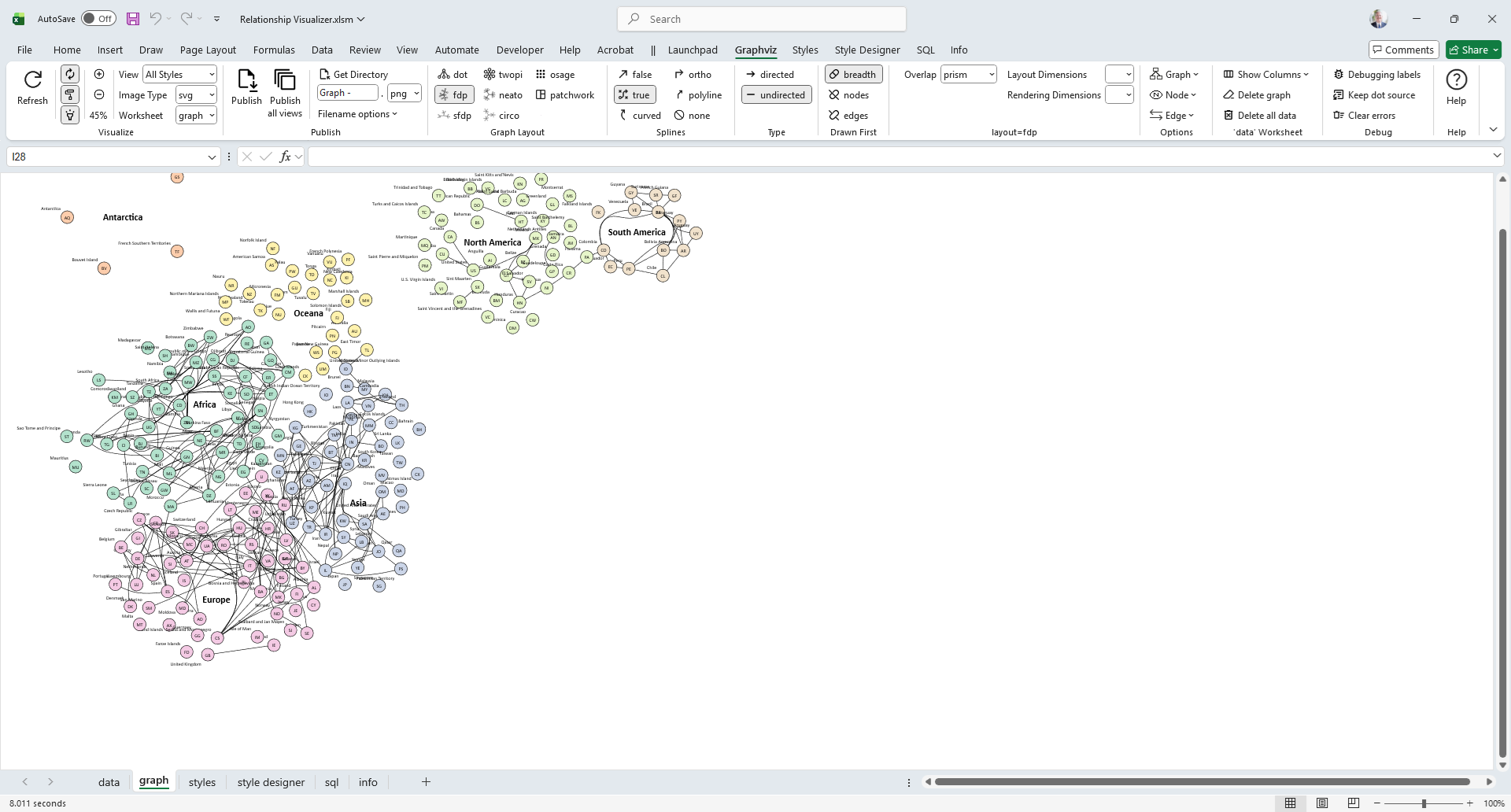
Task: Click the Comments button
Action: [x=1403, y=50]
